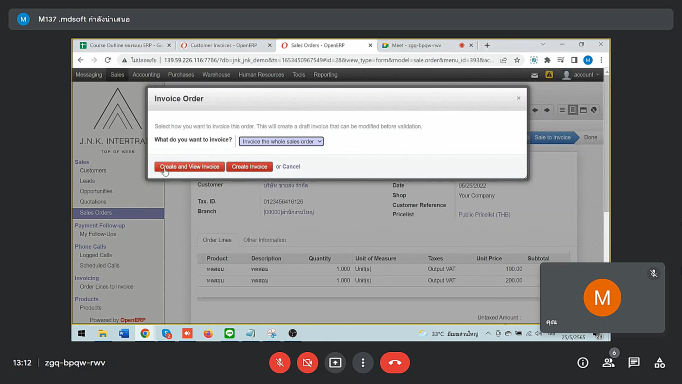Click the Create Invoice button
Viewport: 682px width, 384px height.
click(x=249, y=167)
